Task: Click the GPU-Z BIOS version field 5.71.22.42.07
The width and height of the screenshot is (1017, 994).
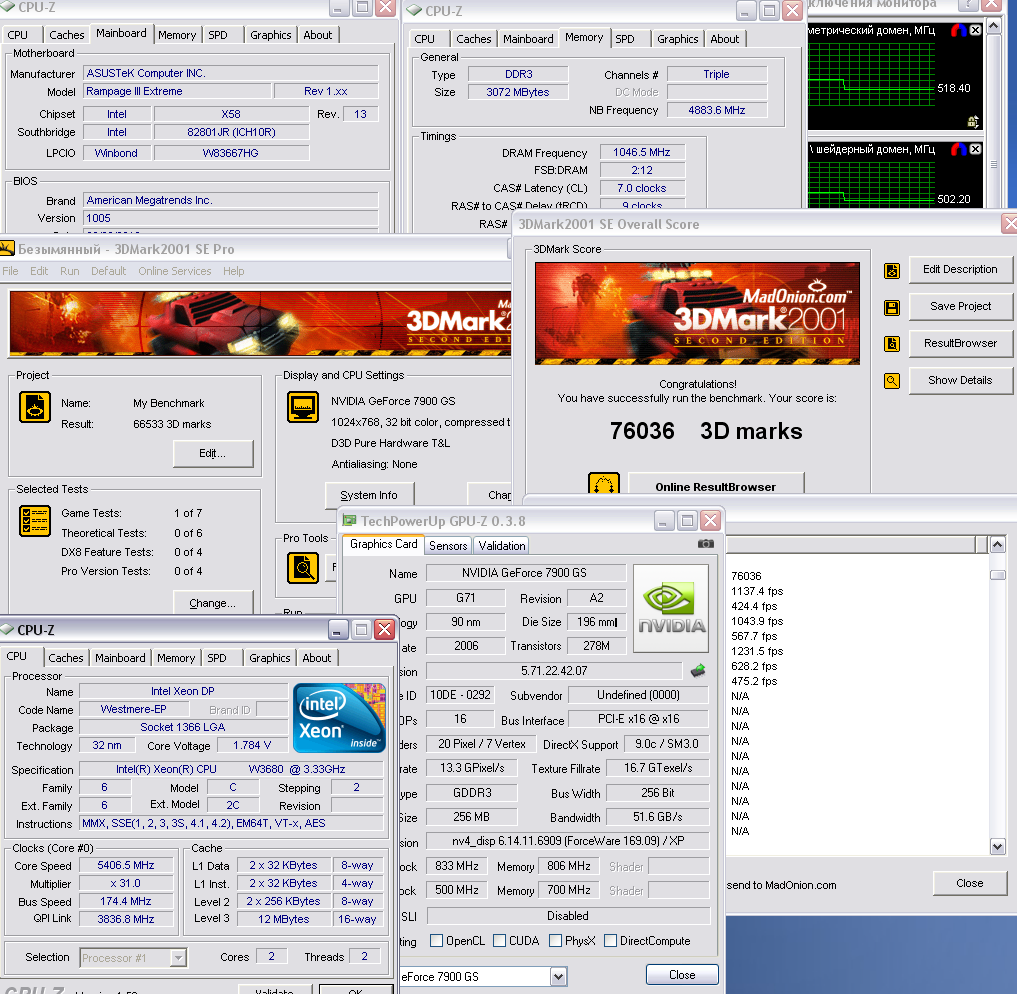Action: [555, 671]
